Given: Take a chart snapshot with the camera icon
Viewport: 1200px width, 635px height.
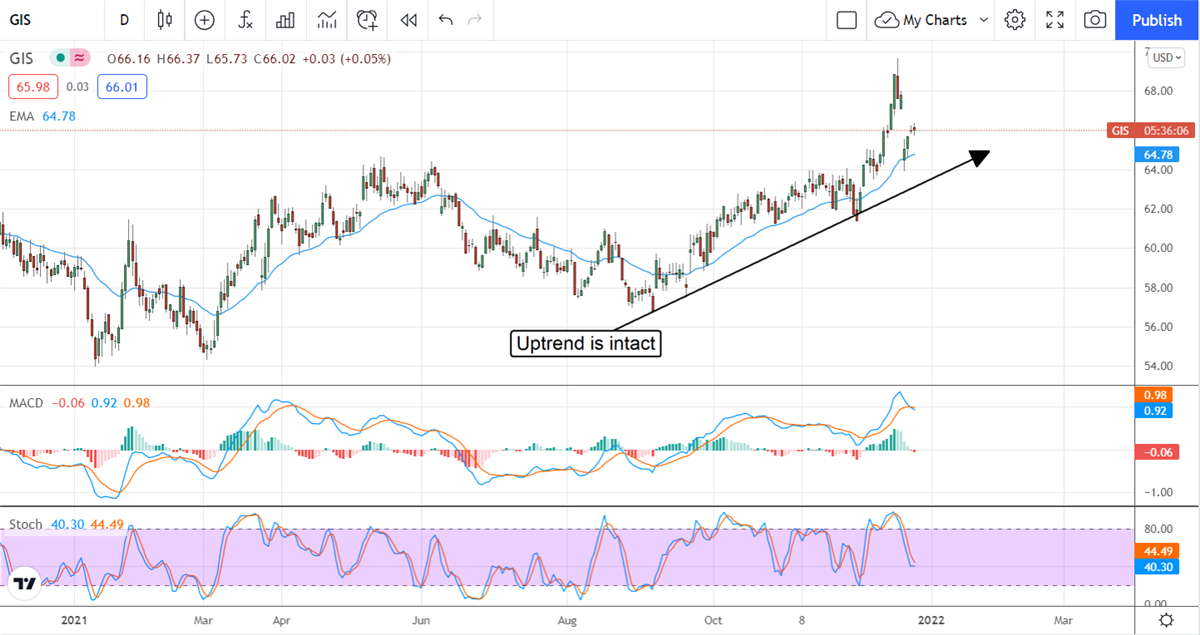Looking at the screenshot, I should (1095, 20).
